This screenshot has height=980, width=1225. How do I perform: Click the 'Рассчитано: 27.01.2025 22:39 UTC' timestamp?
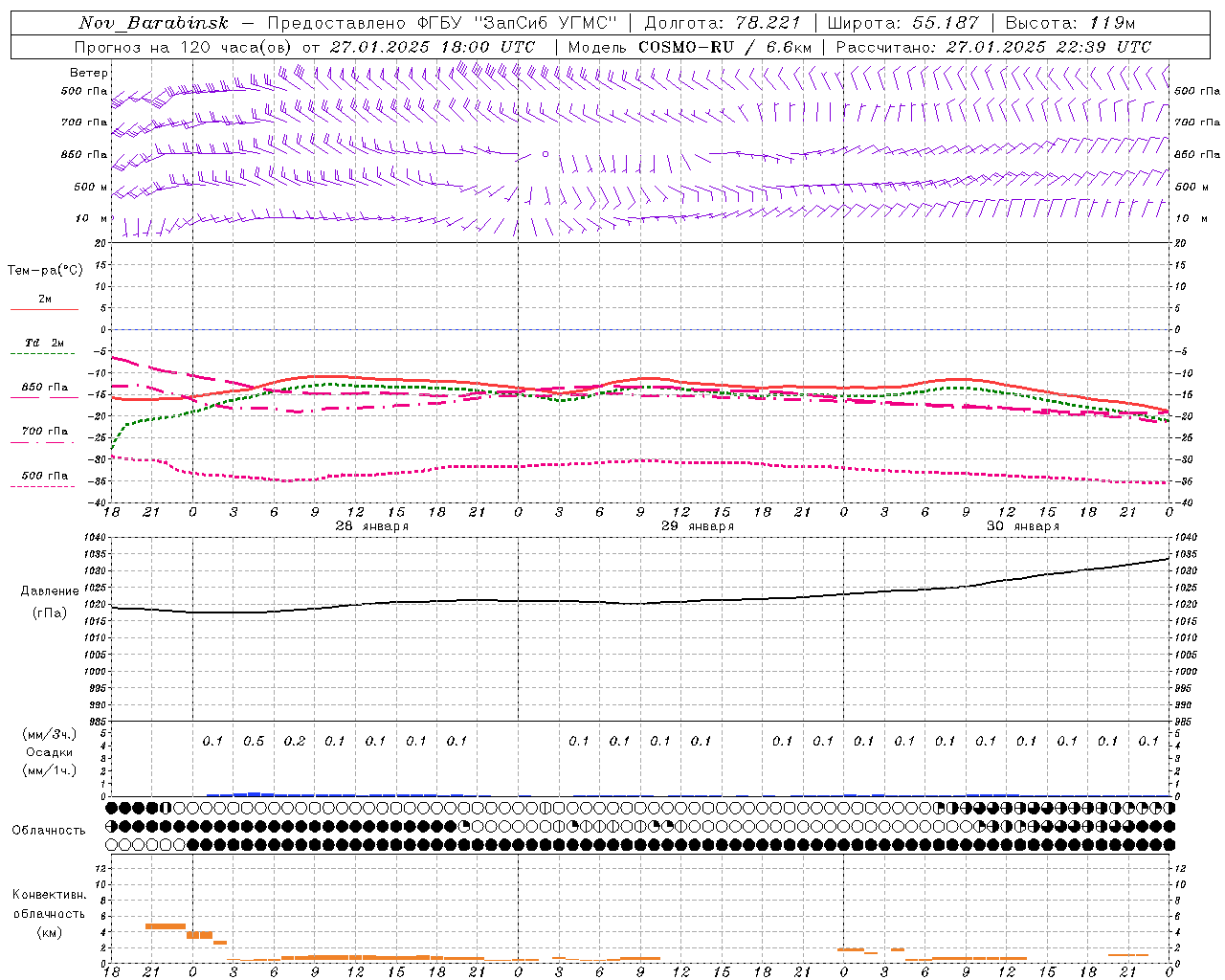click(994, 47)
